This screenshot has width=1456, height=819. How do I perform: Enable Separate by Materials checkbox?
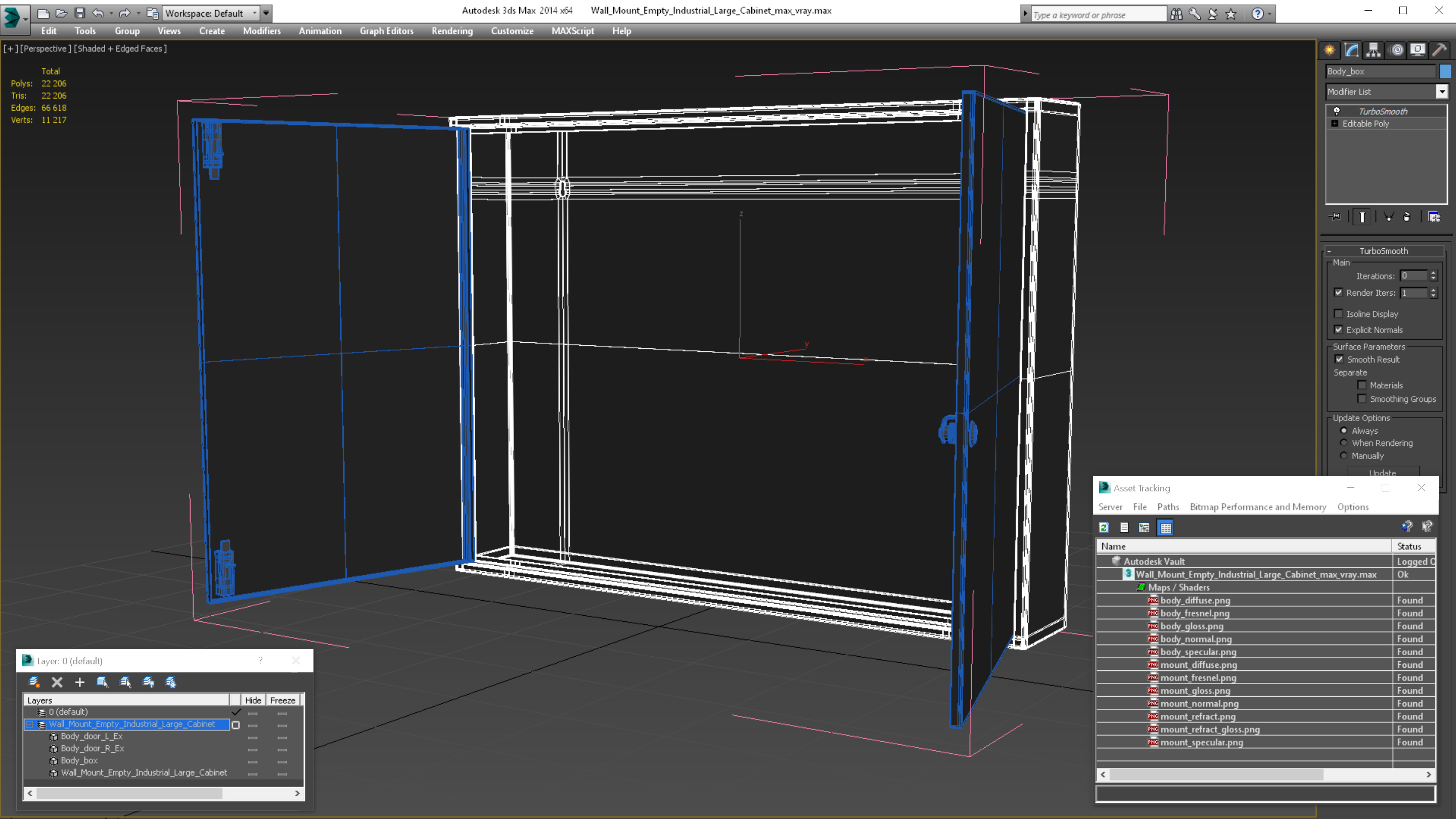coord(1362,385)
